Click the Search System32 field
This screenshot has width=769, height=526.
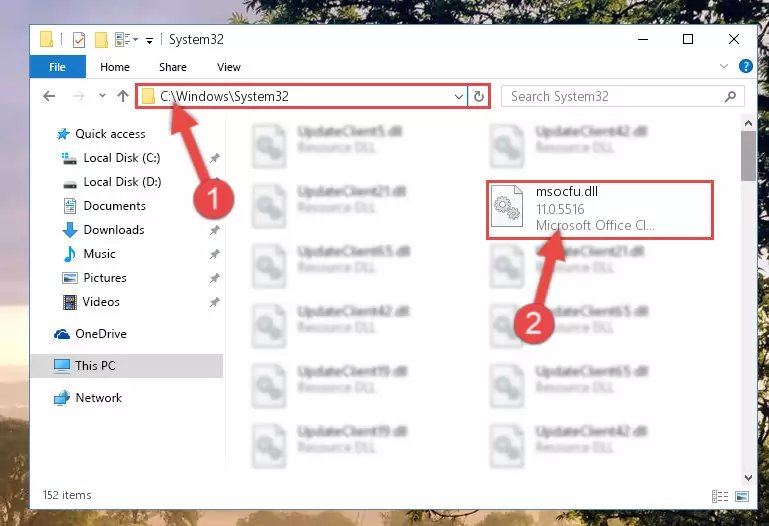(623, 96)
